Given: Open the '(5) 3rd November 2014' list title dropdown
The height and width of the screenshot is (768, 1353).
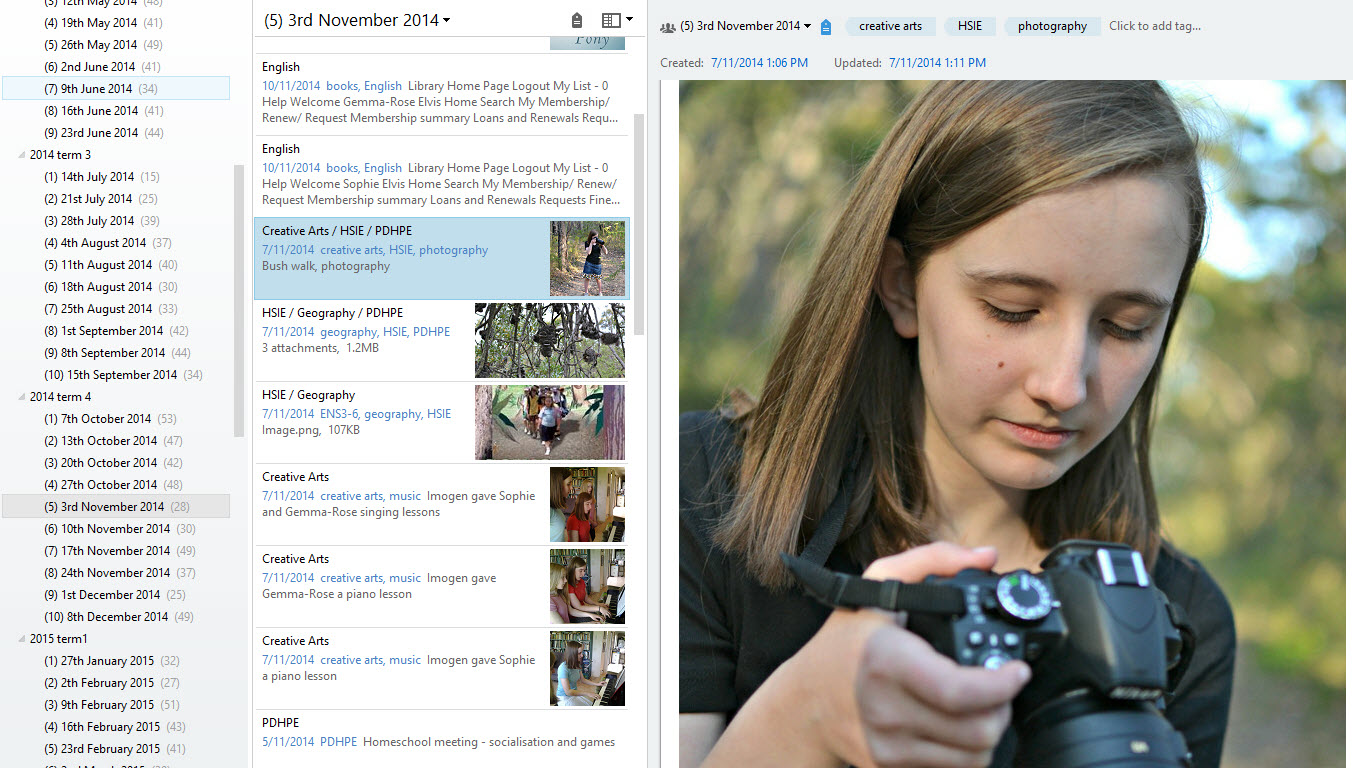Looking at the screenshot, I should coord(357,20).
